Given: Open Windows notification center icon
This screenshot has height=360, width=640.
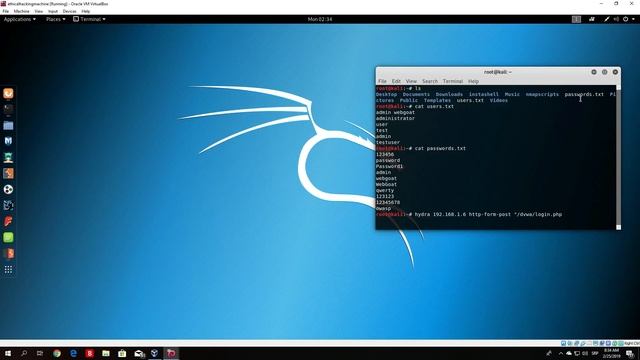Looking at the screenshot, I should coord(631,353).
